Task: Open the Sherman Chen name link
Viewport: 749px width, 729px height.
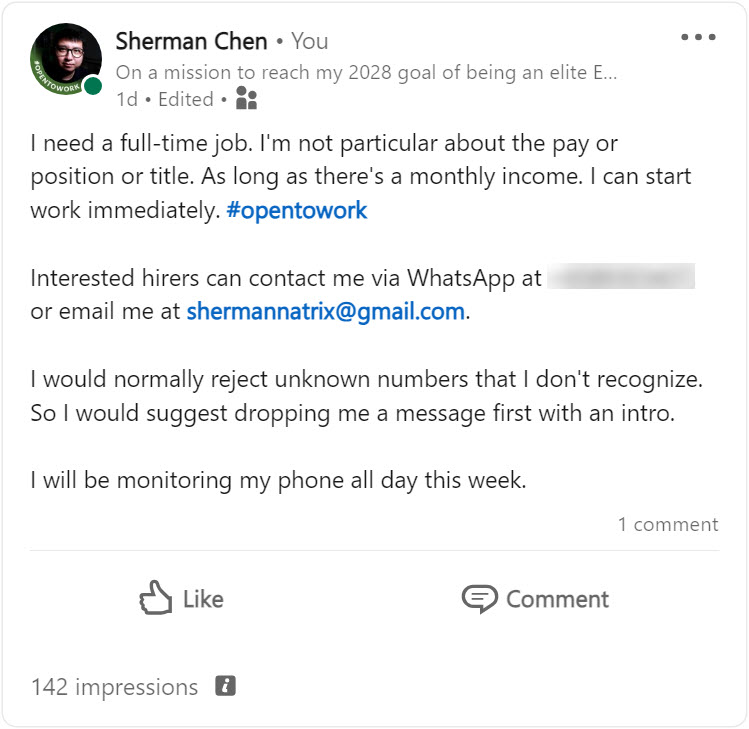Action: [191, 41]
